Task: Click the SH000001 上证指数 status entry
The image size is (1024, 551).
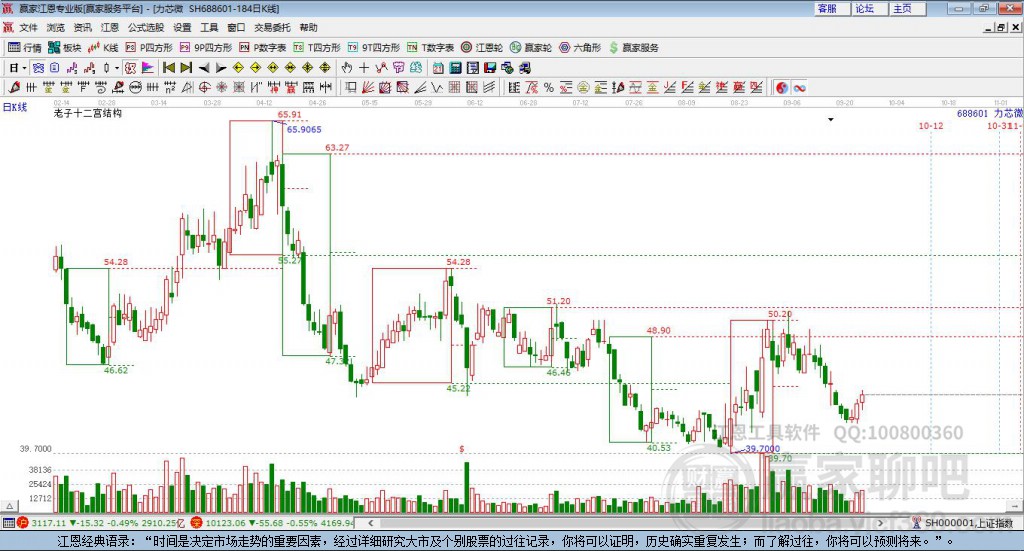Action: coord(968,523)
